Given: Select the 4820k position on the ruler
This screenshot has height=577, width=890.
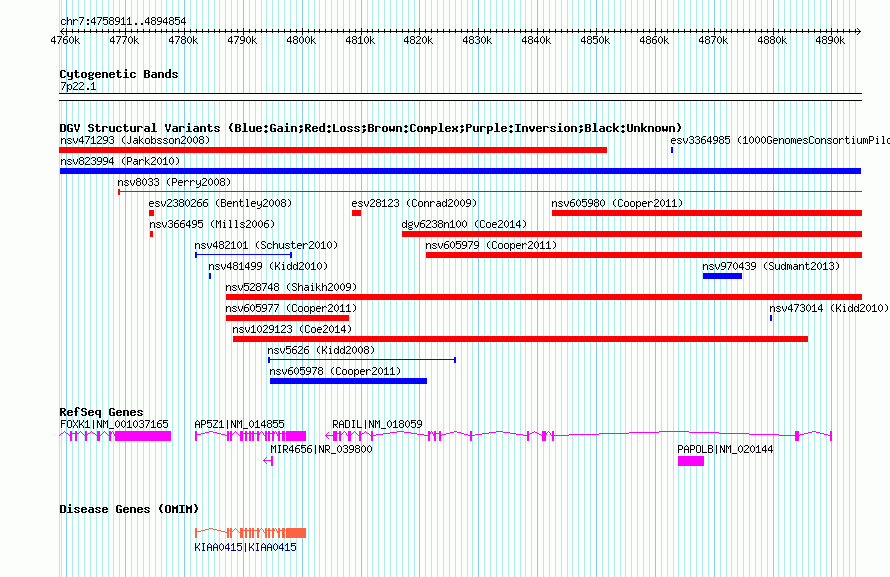Looking at the screenshot, I should pos(418,41).
